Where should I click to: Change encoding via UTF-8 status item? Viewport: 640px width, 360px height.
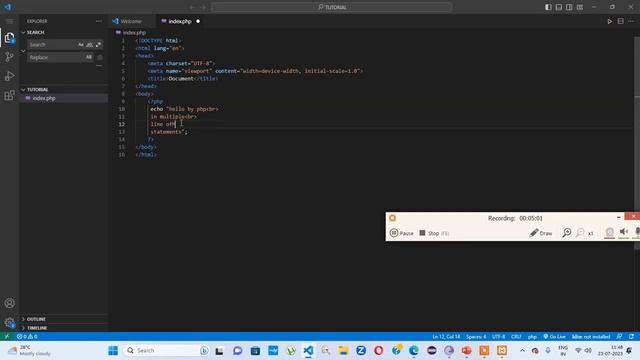[498, 336]
